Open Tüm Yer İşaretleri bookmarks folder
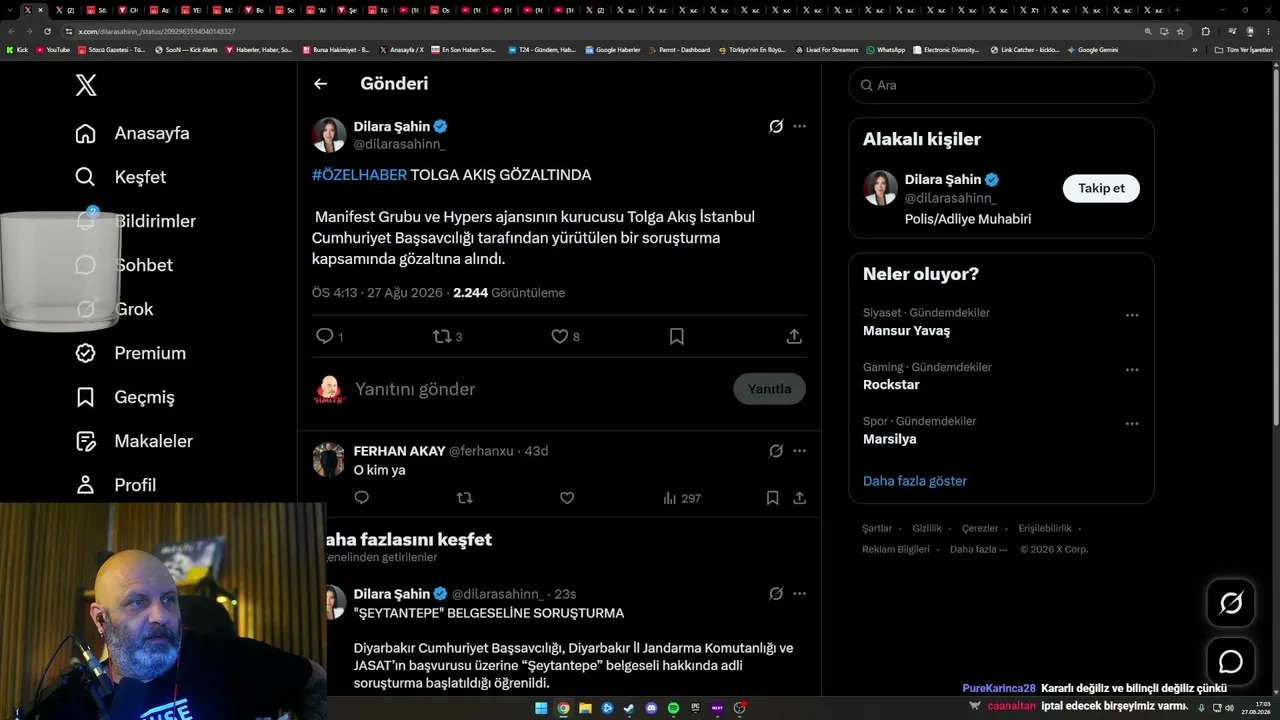The width and height of the screenshot is (1280, 720). pos(1243,50)
